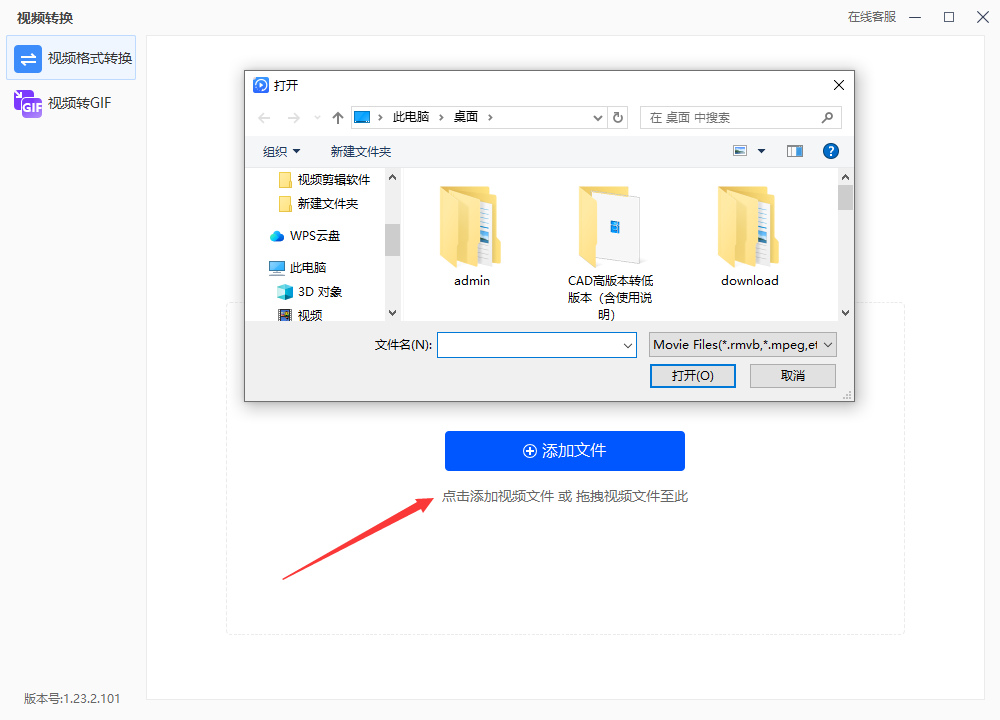
Task: Click the 打开 dialog app icon
Action: pos(261,85)
